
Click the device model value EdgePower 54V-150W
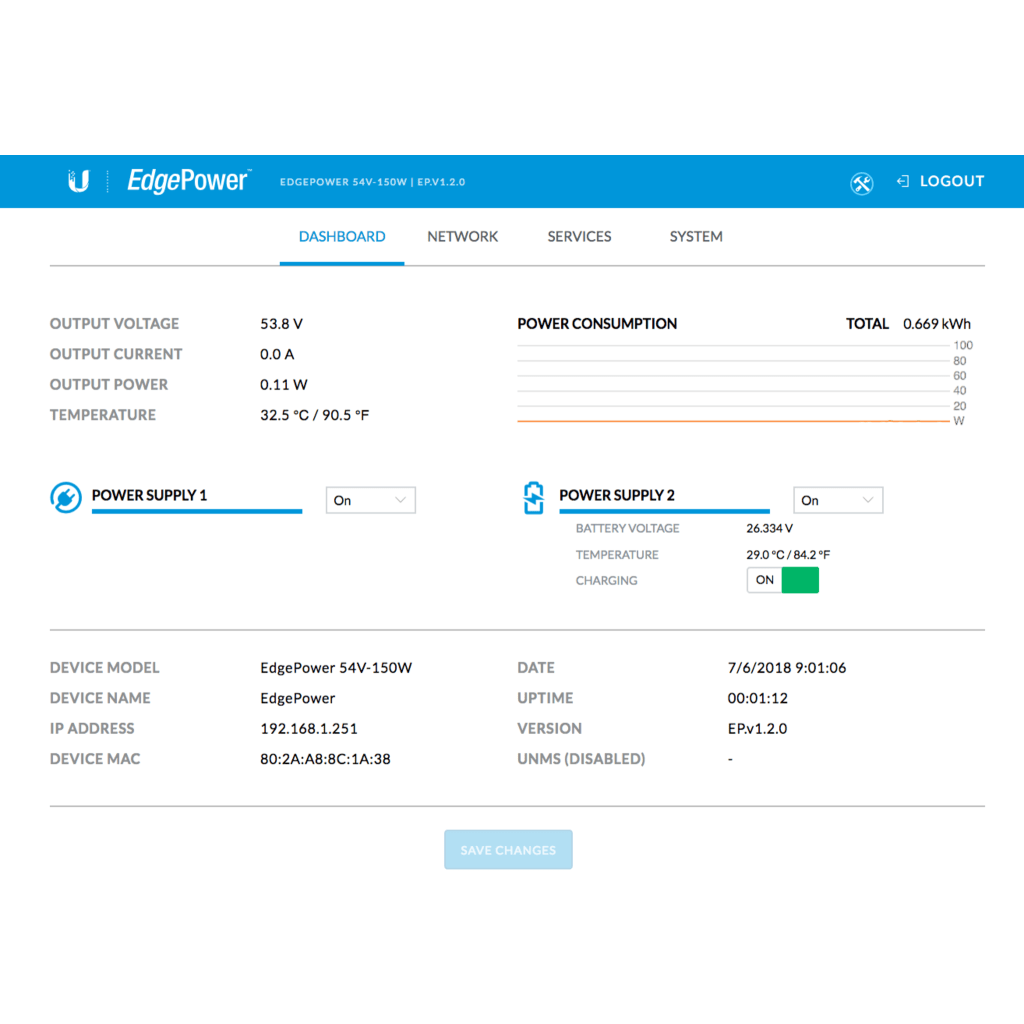click(x=336, y=667)
